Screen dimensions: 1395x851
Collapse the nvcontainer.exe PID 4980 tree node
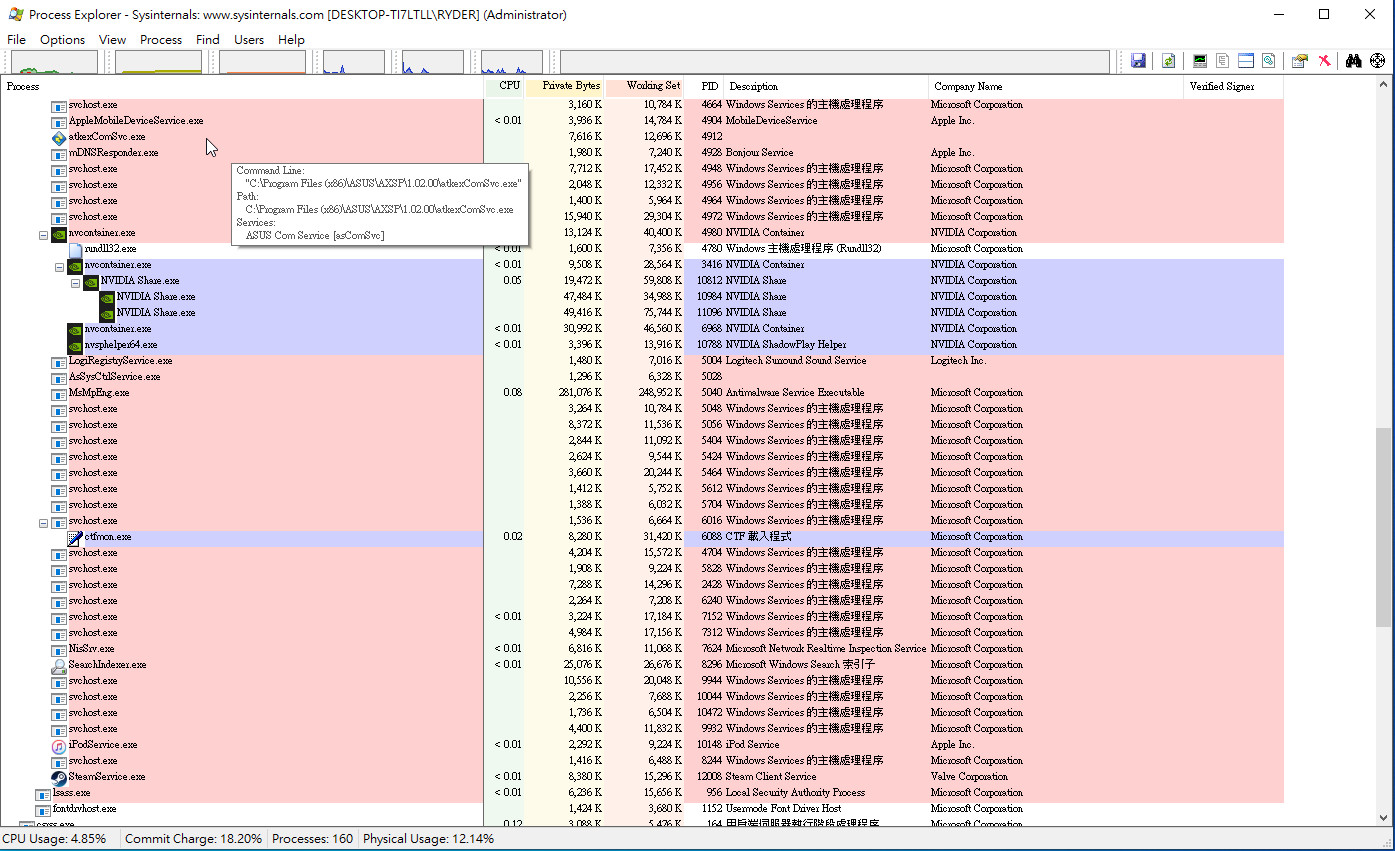(43, 236)
